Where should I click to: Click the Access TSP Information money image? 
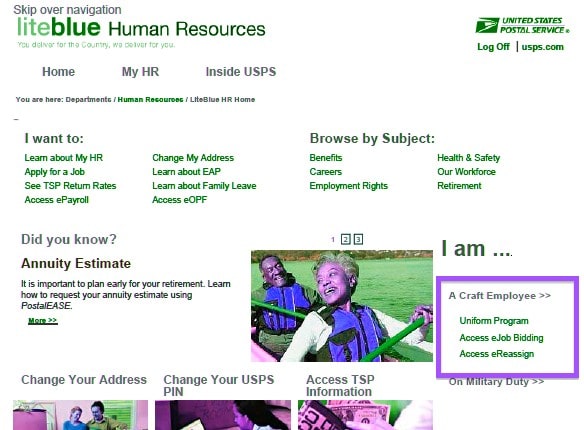coord(365,415)
